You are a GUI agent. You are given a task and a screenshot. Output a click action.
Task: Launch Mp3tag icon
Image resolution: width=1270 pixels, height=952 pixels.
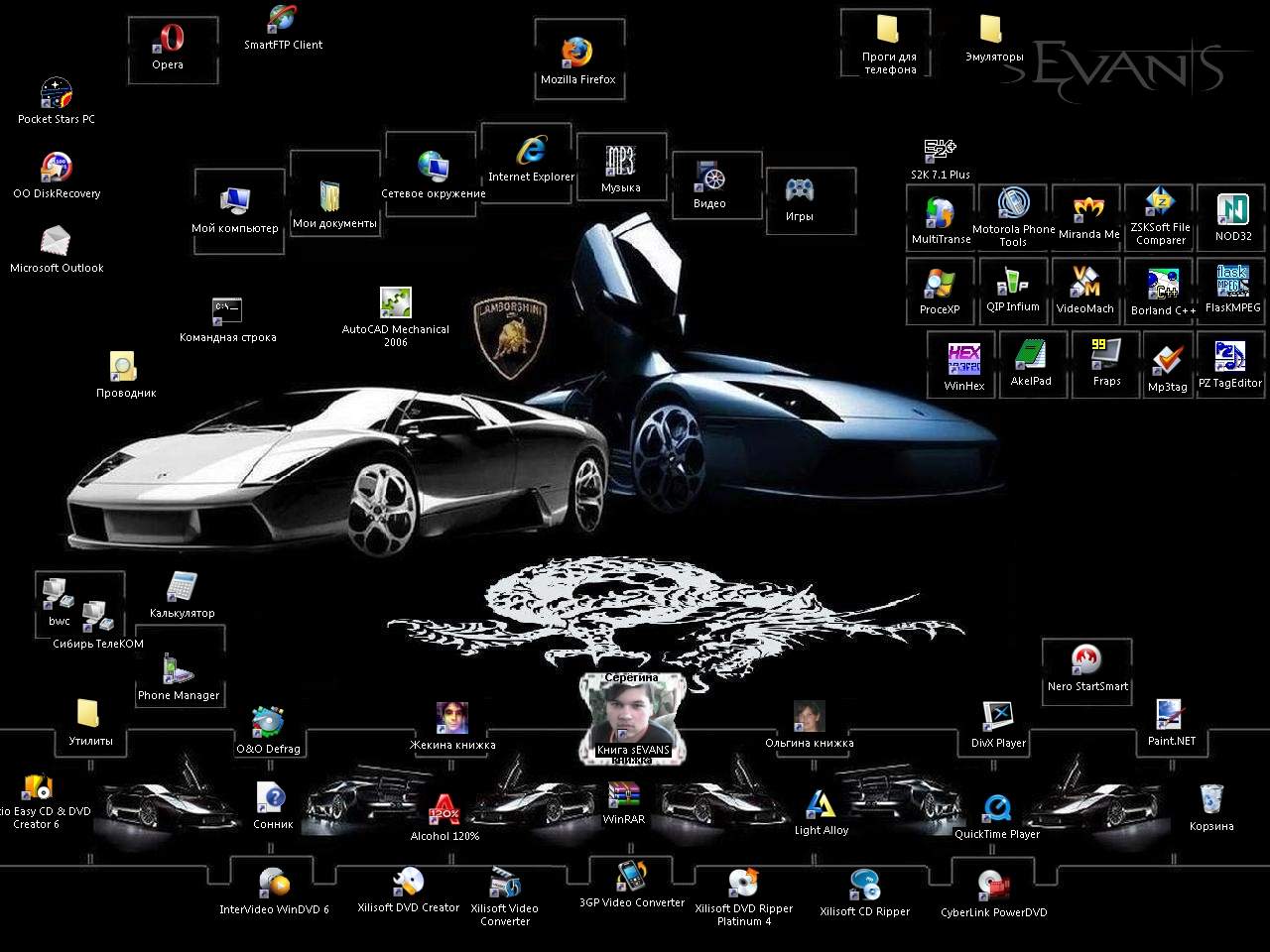point(1167,360)
